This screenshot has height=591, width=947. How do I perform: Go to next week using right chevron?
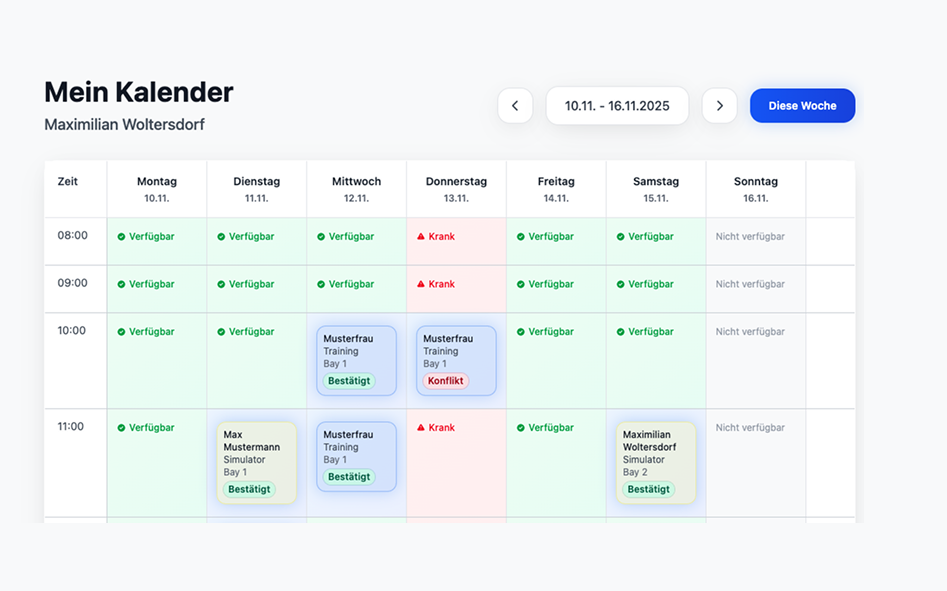(719, 106)
